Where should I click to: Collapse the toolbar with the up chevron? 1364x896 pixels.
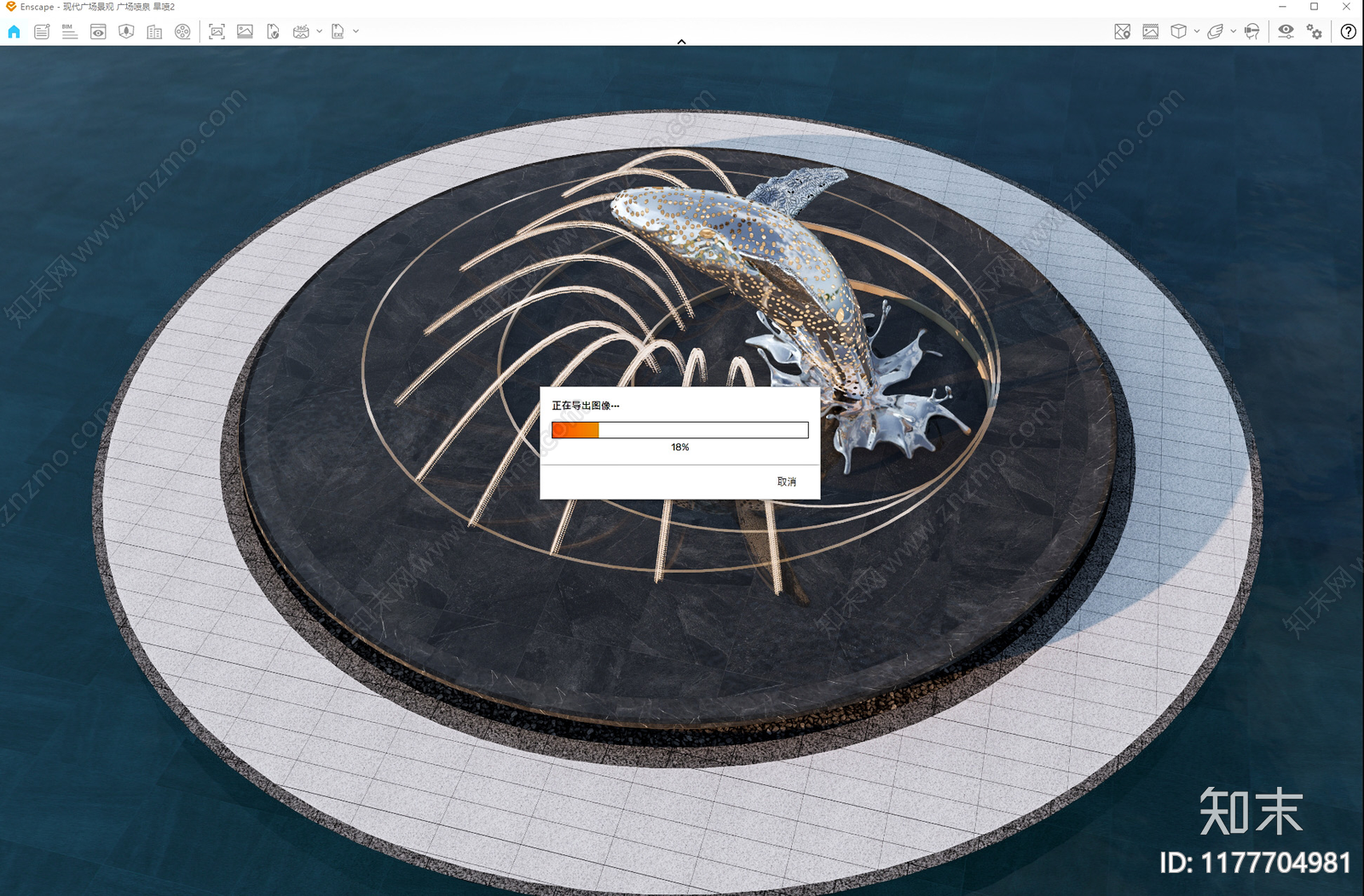click(681, 41)
